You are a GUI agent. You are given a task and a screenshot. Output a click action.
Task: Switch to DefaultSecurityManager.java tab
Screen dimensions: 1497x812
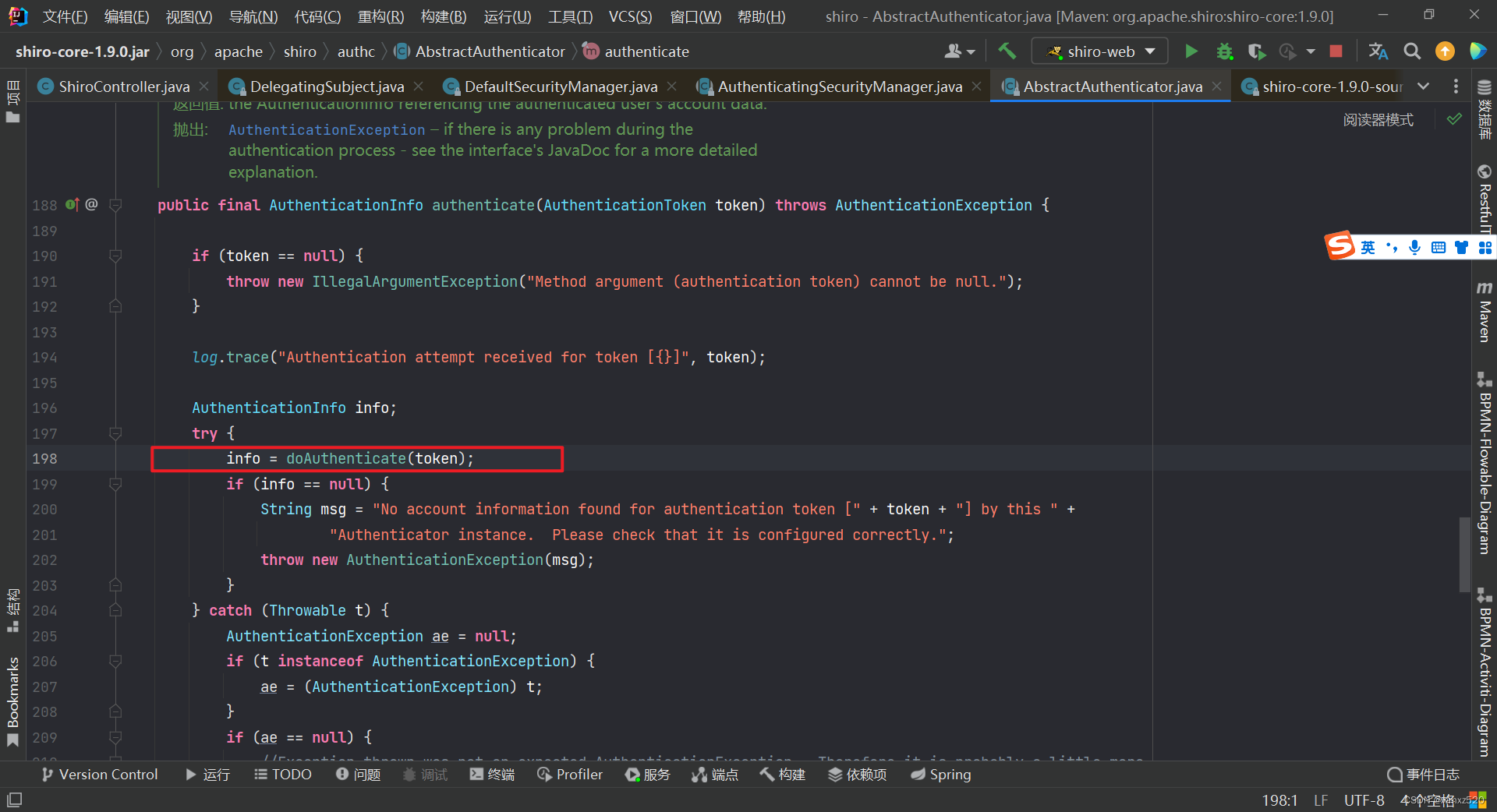561,86
